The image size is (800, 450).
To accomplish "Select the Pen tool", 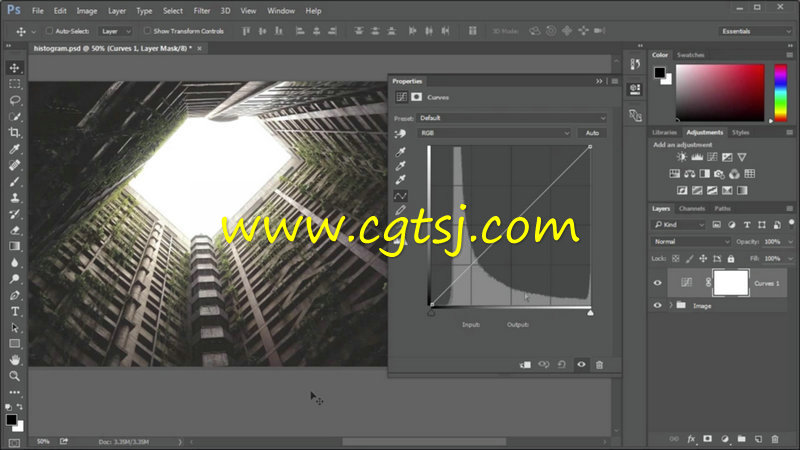I will pyautogui.click(x=14, y=295).
